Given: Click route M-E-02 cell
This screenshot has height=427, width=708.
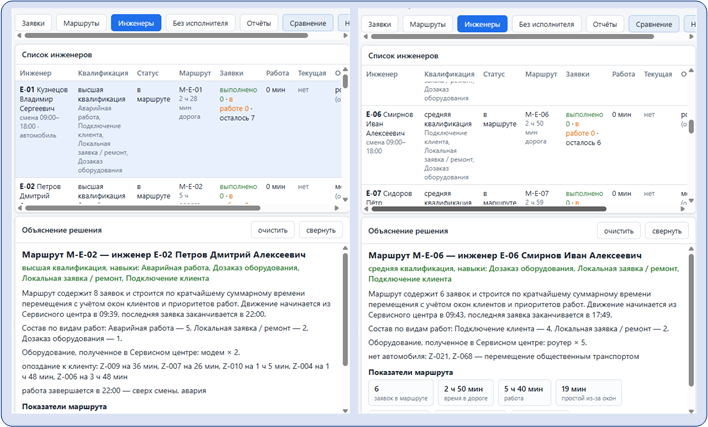Looking at the screenshot, I should click(x=191, y=186).
